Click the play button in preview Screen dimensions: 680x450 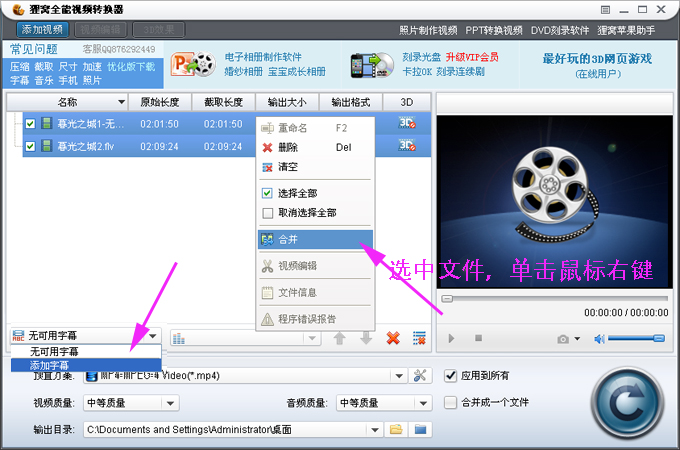click(x=451, y=338)
